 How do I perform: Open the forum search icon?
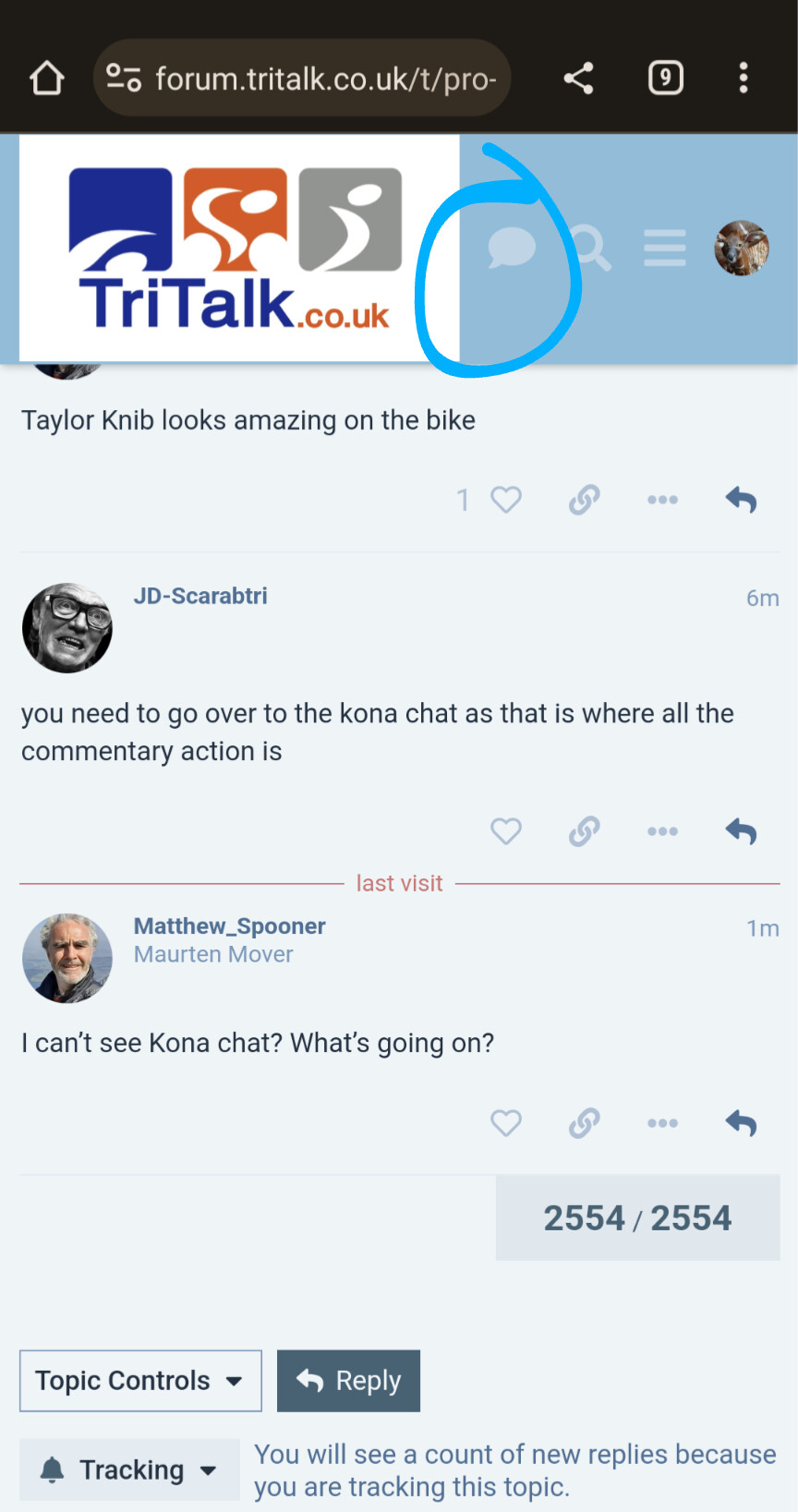click(x=589, y=248)
